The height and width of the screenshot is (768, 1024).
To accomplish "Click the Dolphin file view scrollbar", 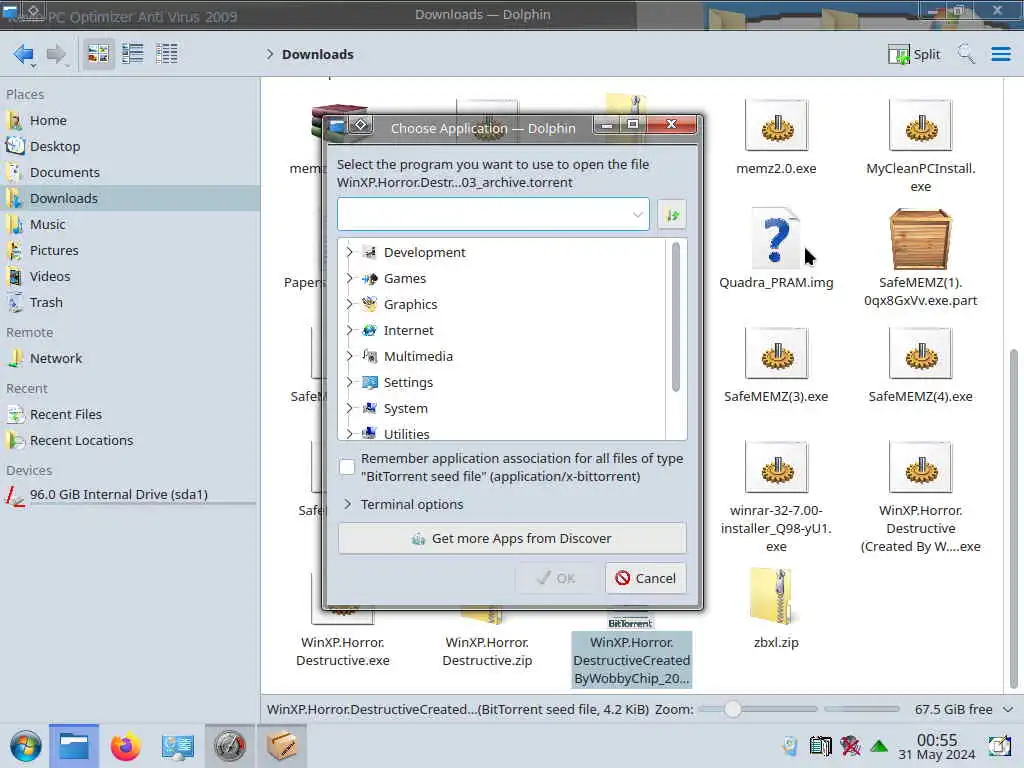I will click(x=1014, y=519).
